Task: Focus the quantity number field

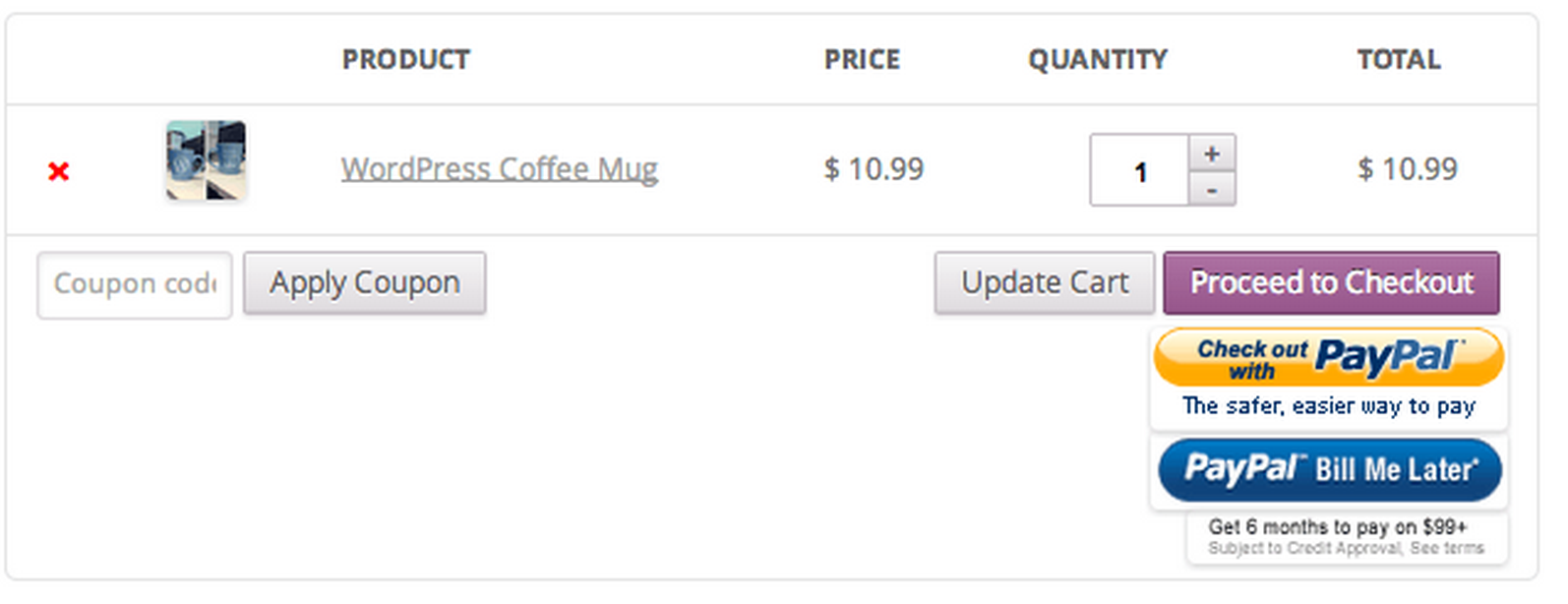Action: (x=1140, y=171)
